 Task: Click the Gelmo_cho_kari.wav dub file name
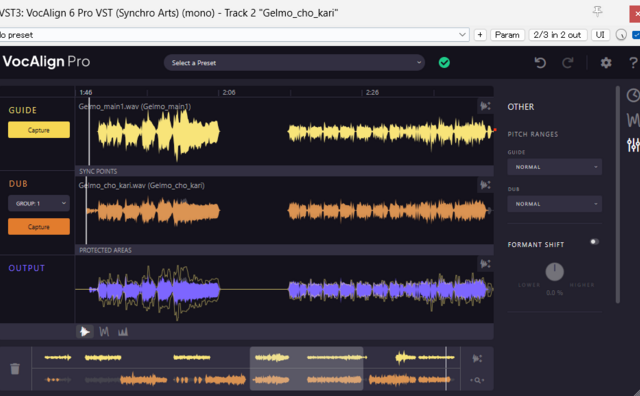[142, 185]
